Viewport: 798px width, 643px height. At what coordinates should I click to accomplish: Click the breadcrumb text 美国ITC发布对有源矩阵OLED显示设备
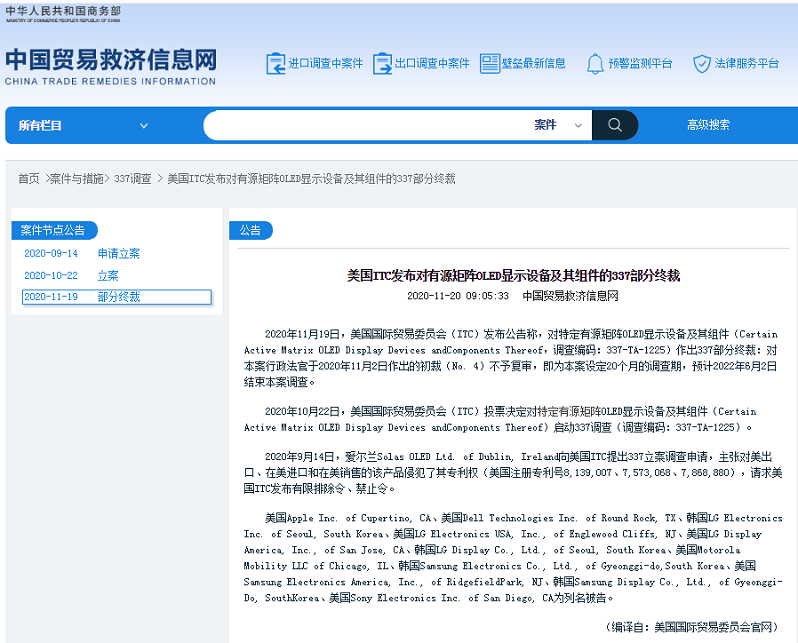click(311, 179)
